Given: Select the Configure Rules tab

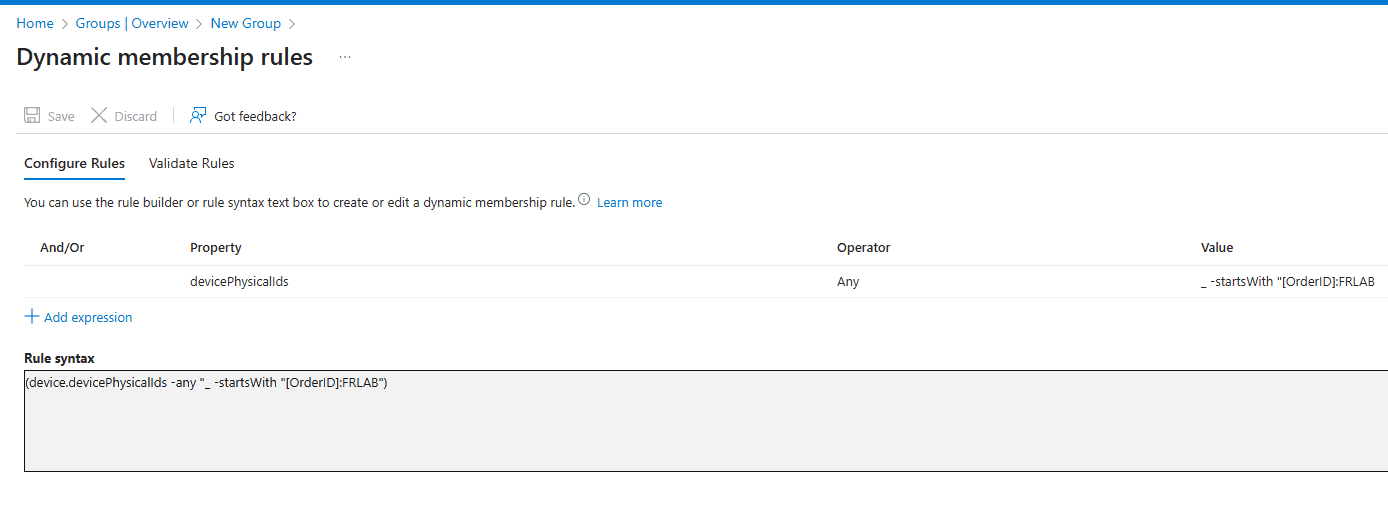Looking at the screenshot, I should tap(74, 163).
